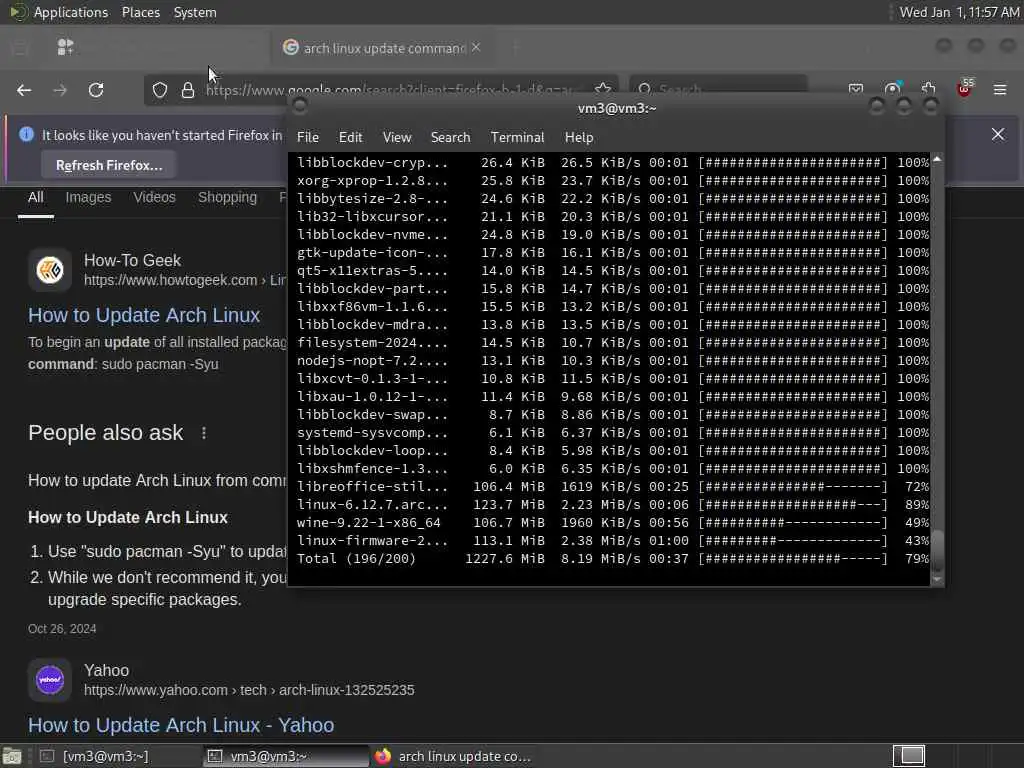
Task: Click the clock in top panel
Action: pos(959,12)
